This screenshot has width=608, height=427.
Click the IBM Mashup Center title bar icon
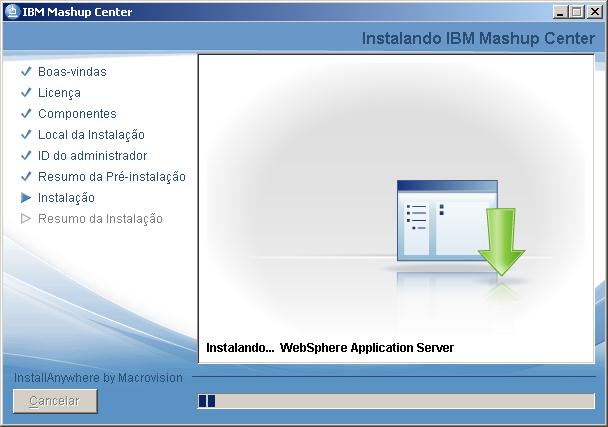coord(12,12)
